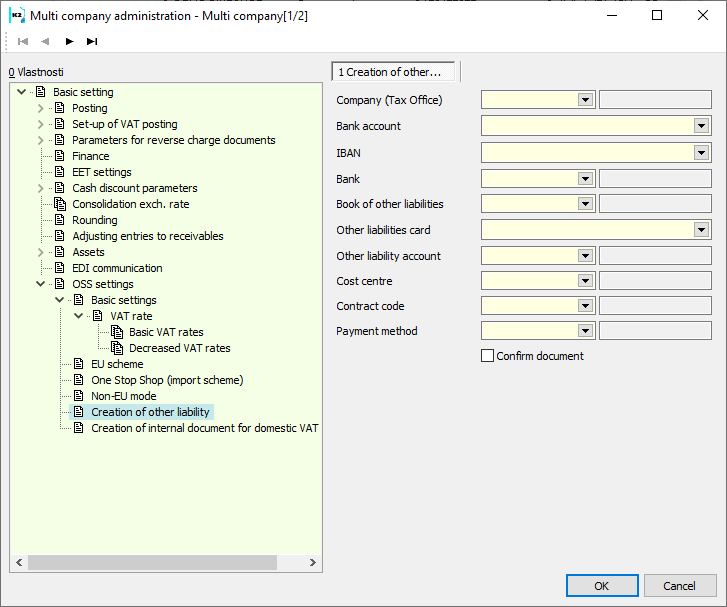Open the Bank account dropdown

coord(701,126)
